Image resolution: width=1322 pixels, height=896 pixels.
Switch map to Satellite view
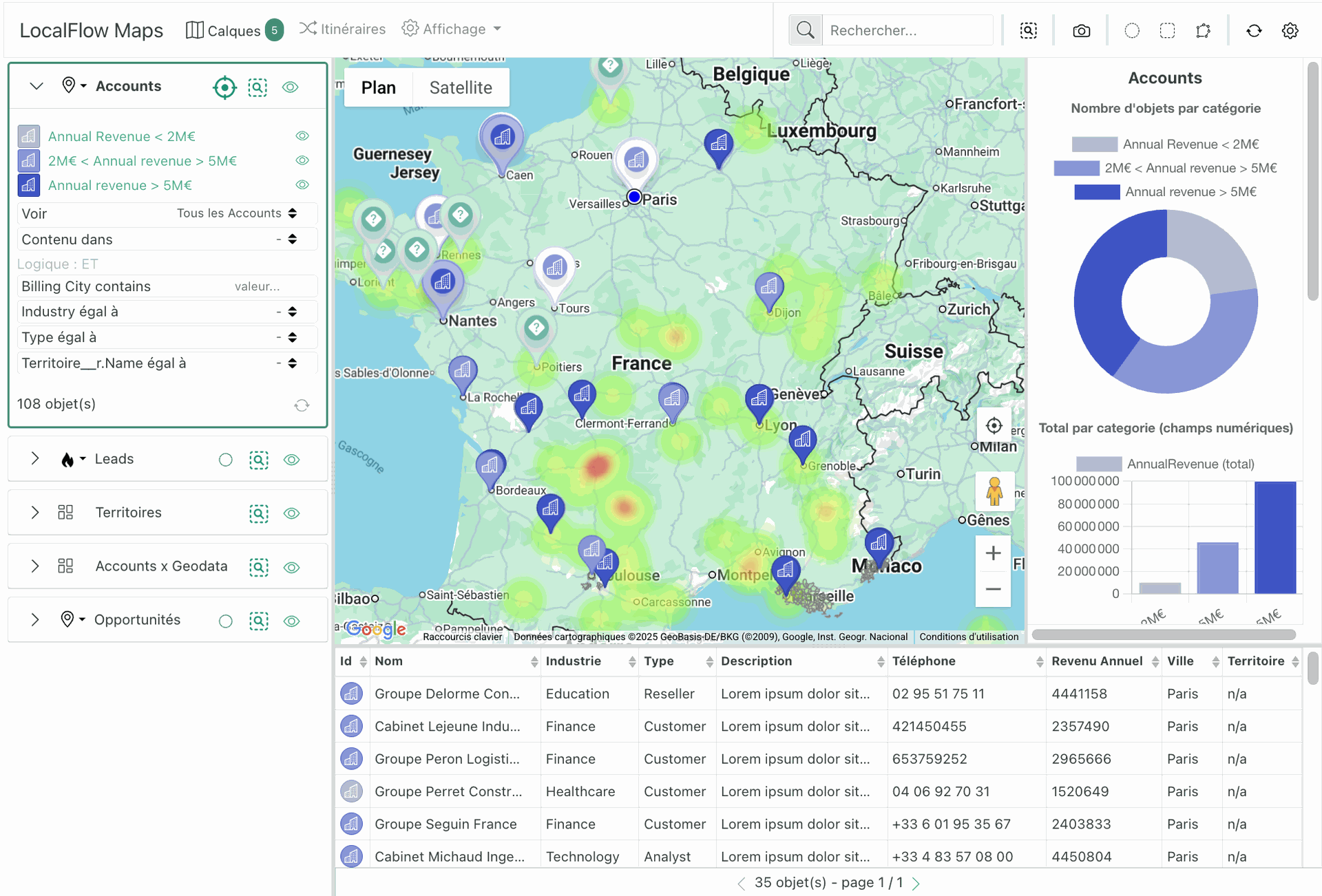461,87
